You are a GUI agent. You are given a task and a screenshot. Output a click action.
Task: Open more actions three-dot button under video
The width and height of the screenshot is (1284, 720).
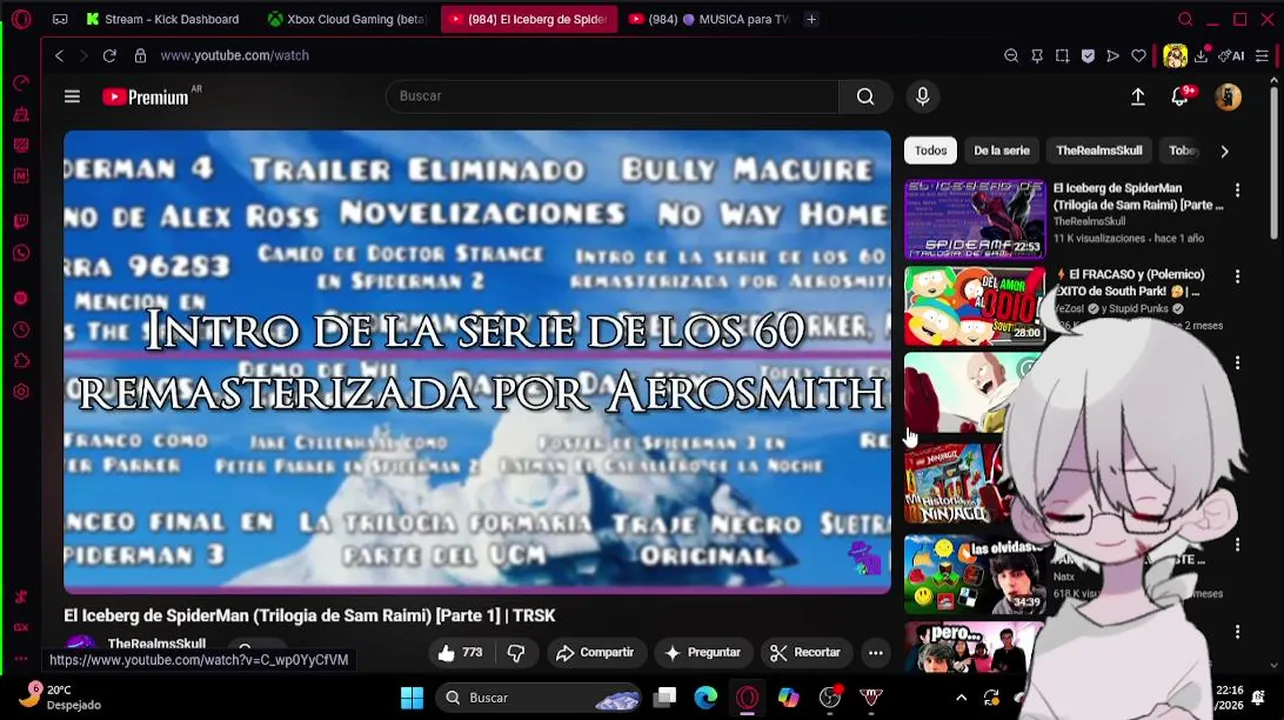pos(875,652)
